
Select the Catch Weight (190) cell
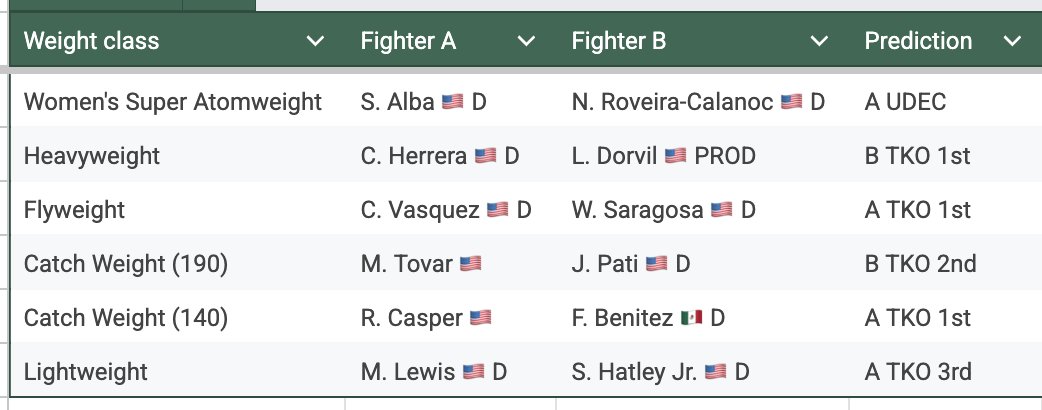pos(126,264)
